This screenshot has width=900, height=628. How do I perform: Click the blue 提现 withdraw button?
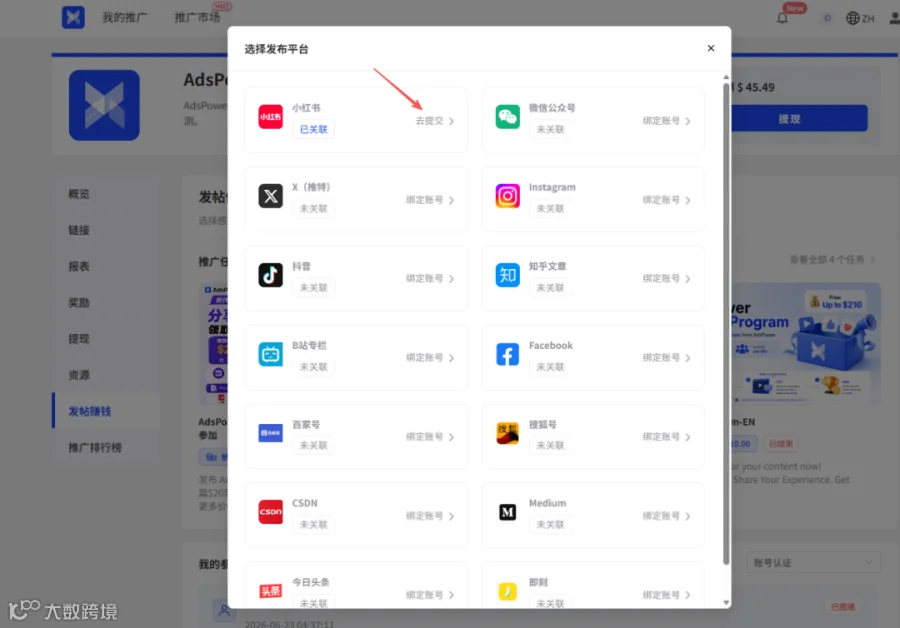(x=800, y=119)
